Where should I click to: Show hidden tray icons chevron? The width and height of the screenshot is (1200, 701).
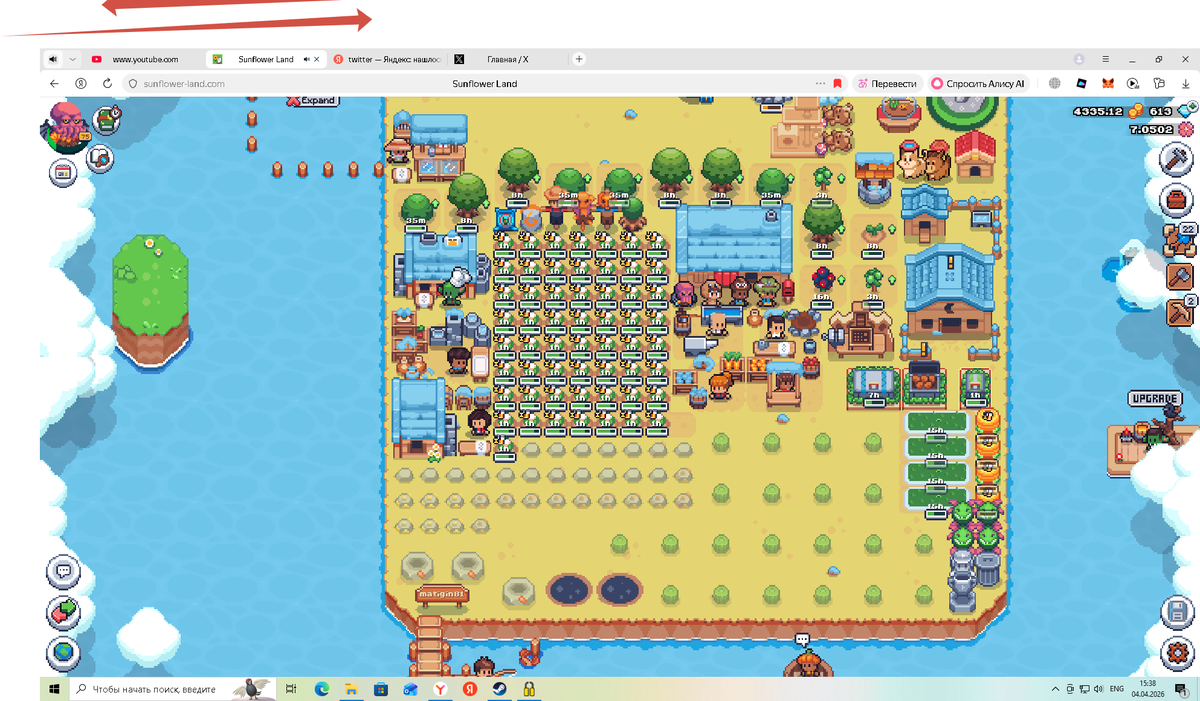click(x=1056, y=689)
